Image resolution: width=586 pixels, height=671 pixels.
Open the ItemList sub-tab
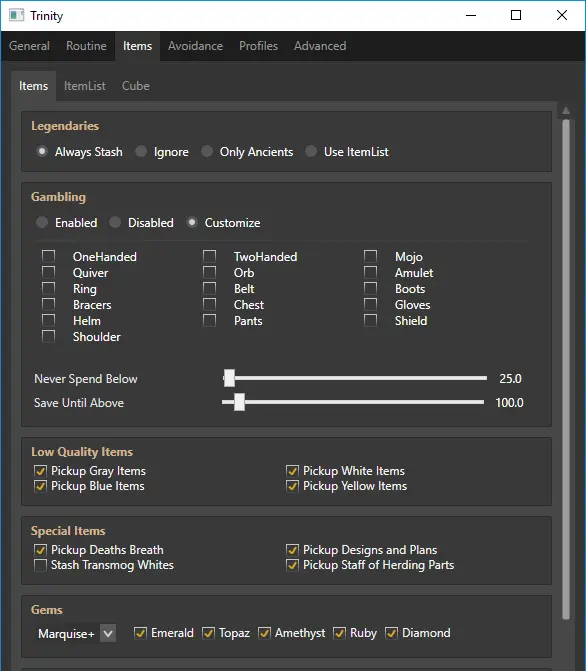pos(85,86)
